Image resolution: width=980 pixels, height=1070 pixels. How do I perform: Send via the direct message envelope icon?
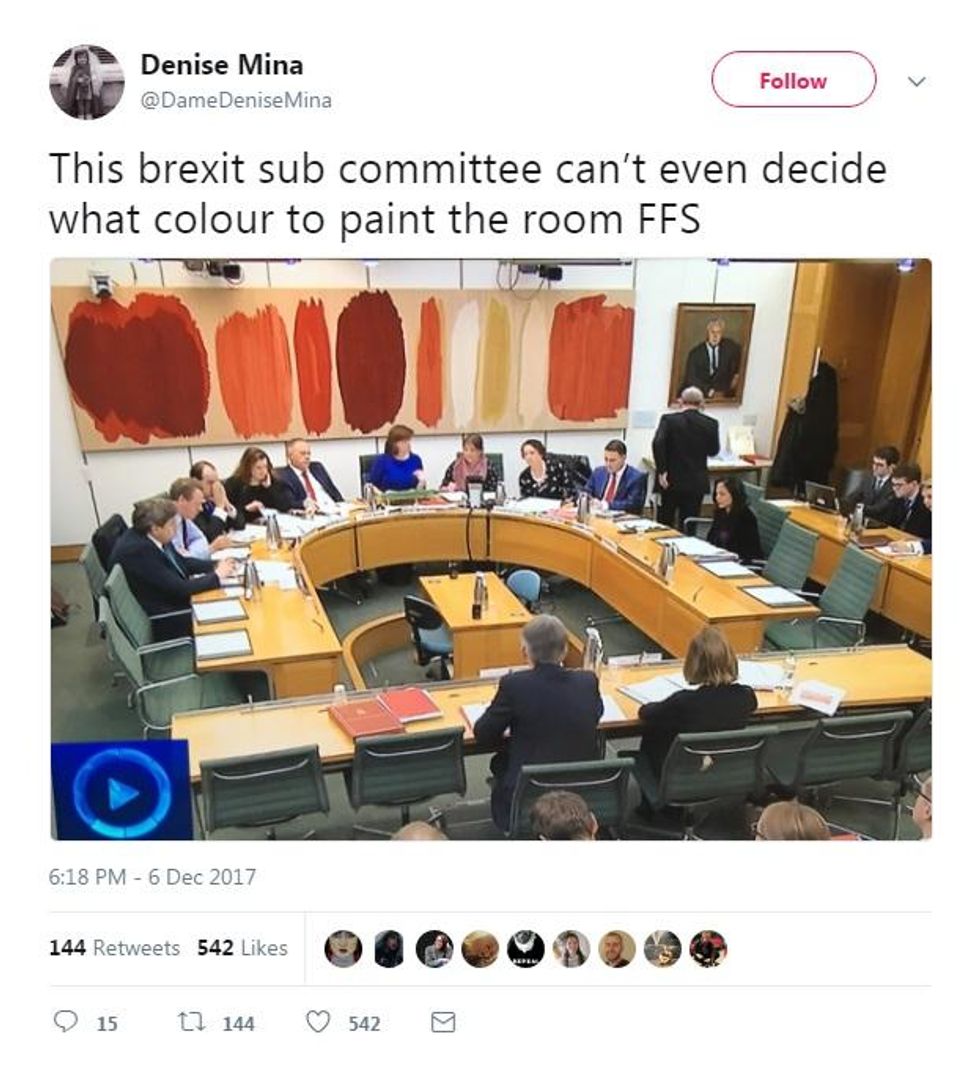pos(444,1022)
